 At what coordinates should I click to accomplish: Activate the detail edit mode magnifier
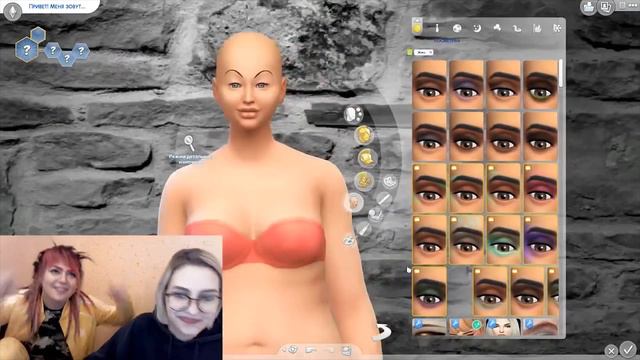(x=189, y=143)
